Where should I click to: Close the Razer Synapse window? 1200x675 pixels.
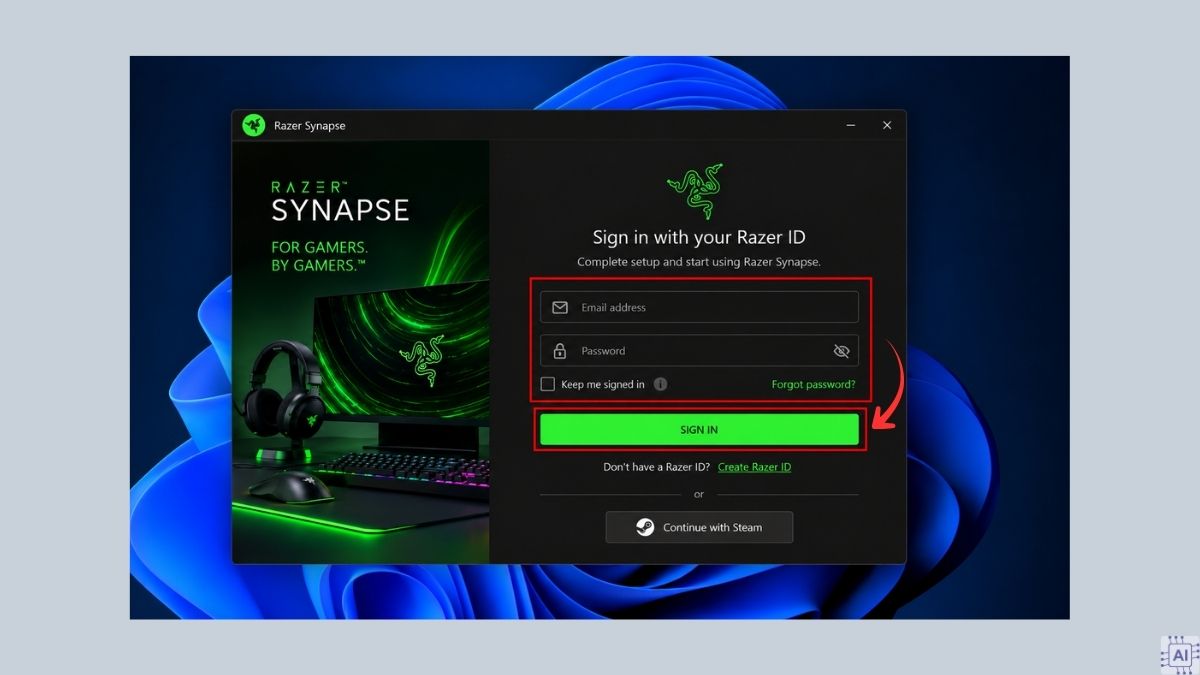tap(887, 125)
